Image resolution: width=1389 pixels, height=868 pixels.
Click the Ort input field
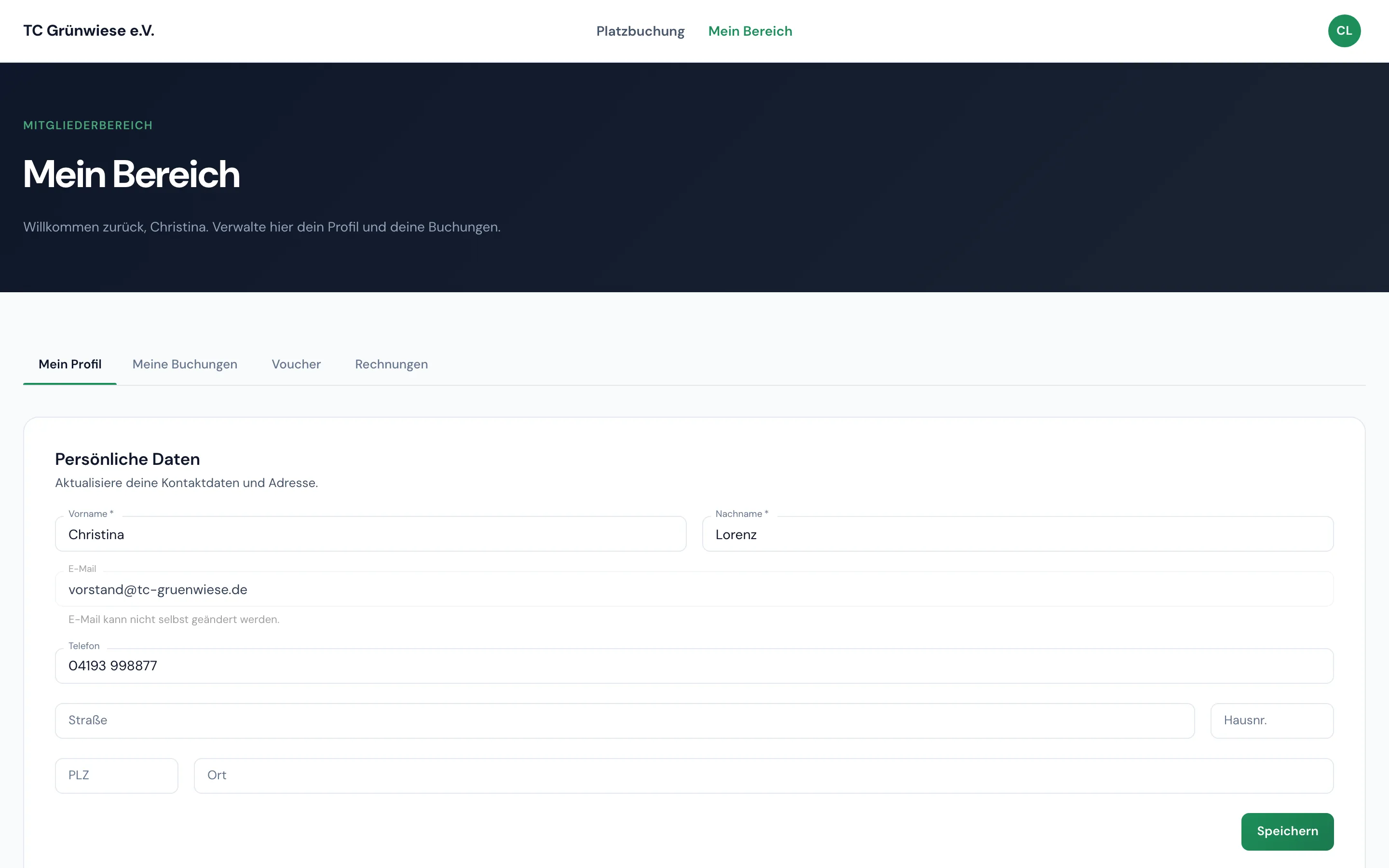coord(763,775)
